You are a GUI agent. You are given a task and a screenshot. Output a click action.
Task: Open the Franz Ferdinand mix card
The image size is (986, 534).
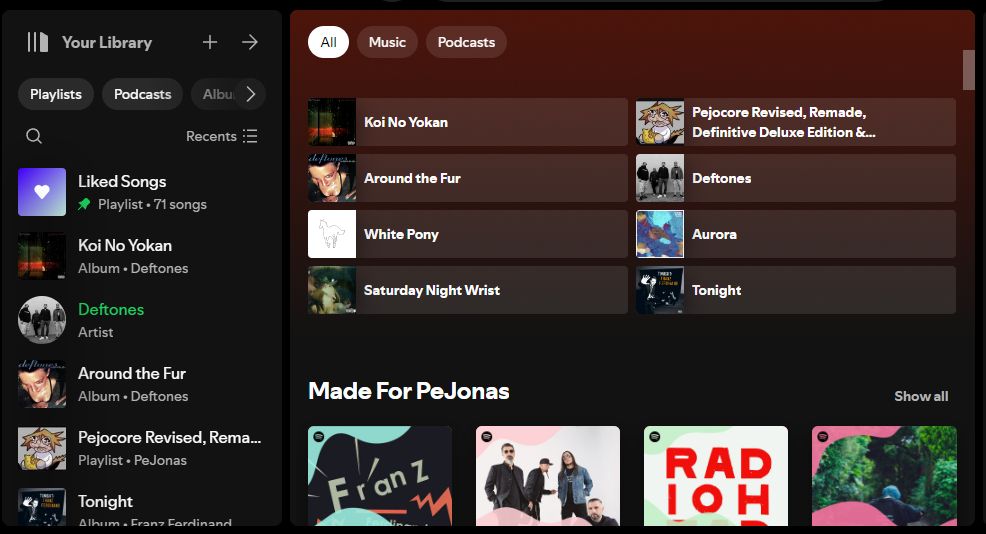pos(380,476)
